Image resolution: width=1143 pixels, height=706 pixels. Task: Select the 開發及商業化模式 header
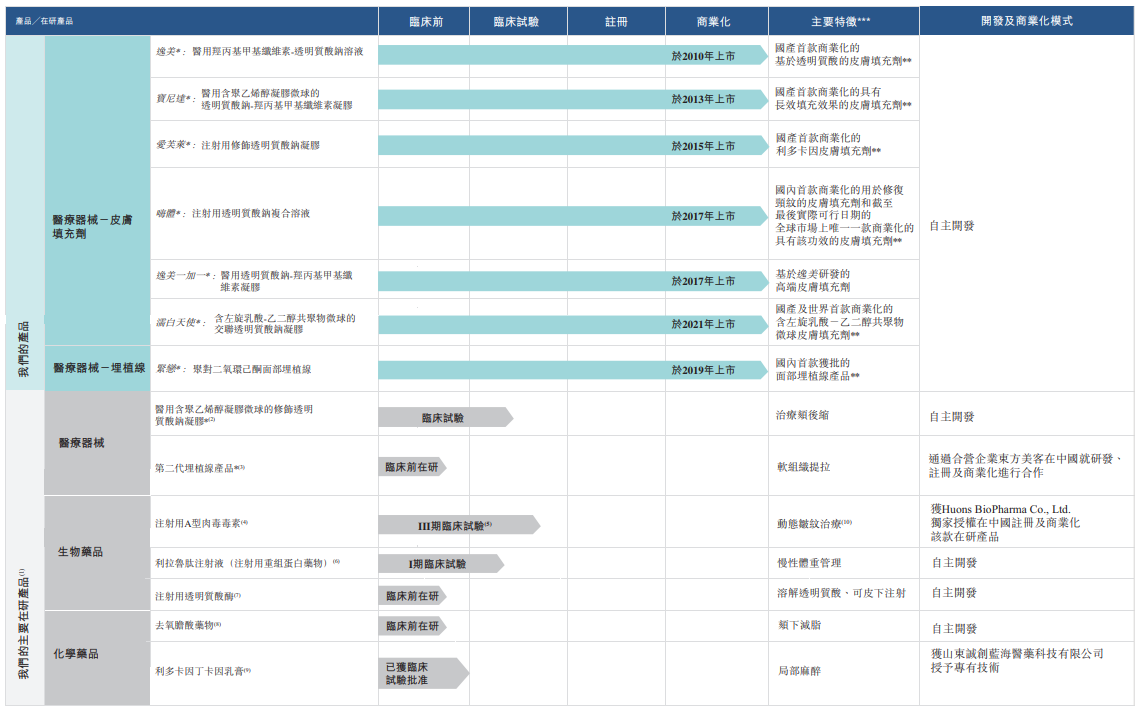coord(1026,22)
